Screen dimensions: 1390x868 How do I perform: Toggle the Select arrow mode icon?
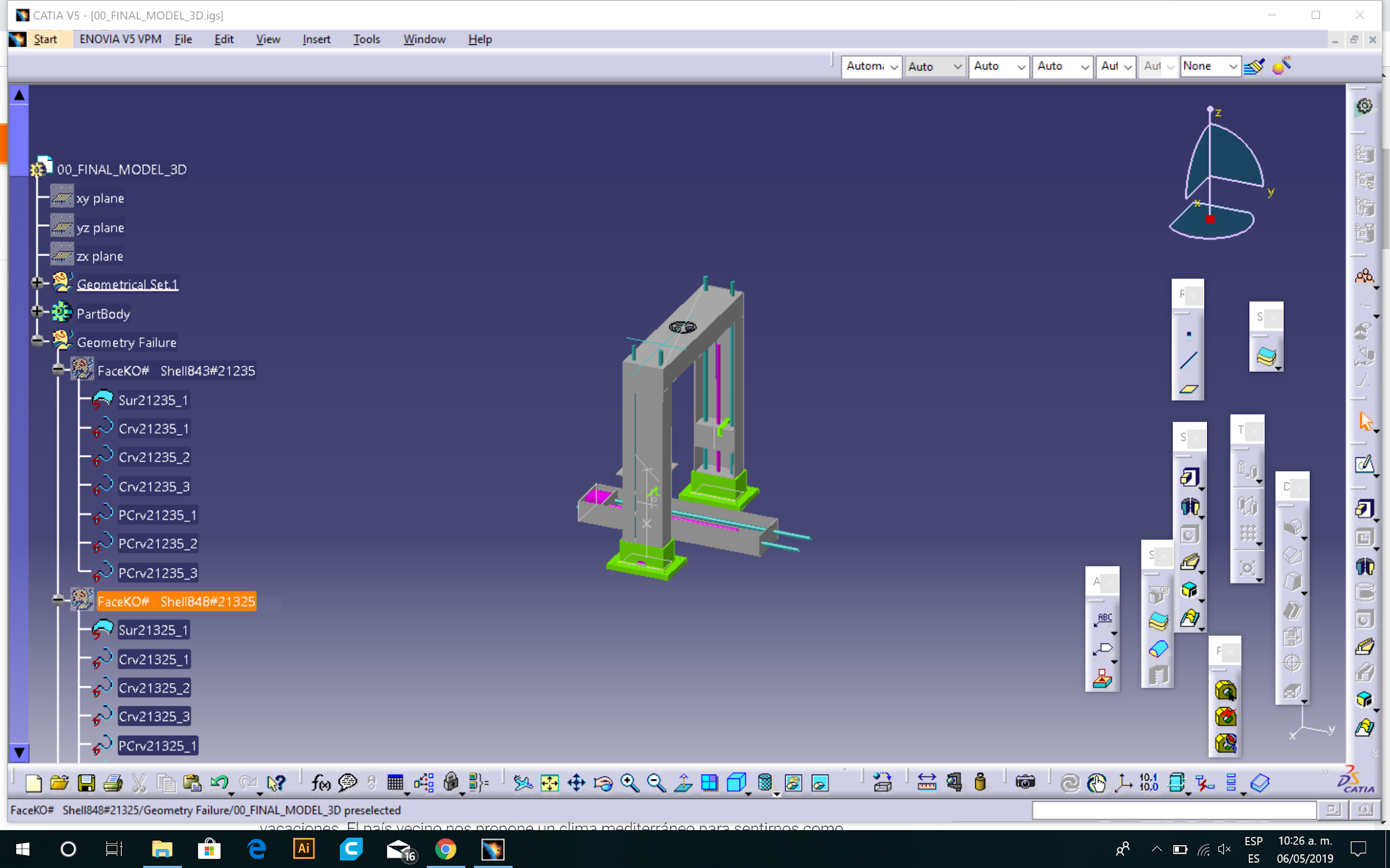(1366, 422)
